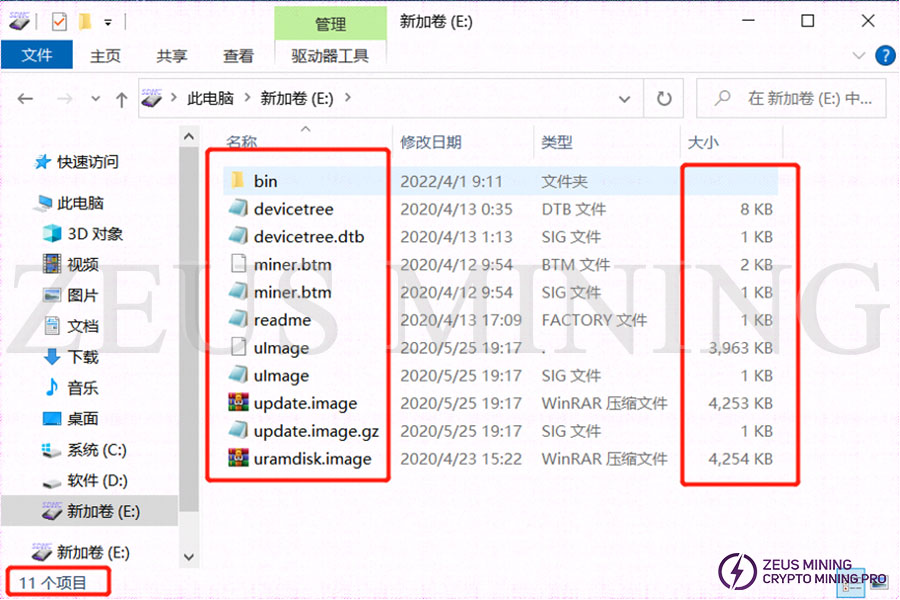This screenshot has height=600, width=900.
Task: Click the Properties checkmark icon in title bar
Action: click(x=59, y=21)
